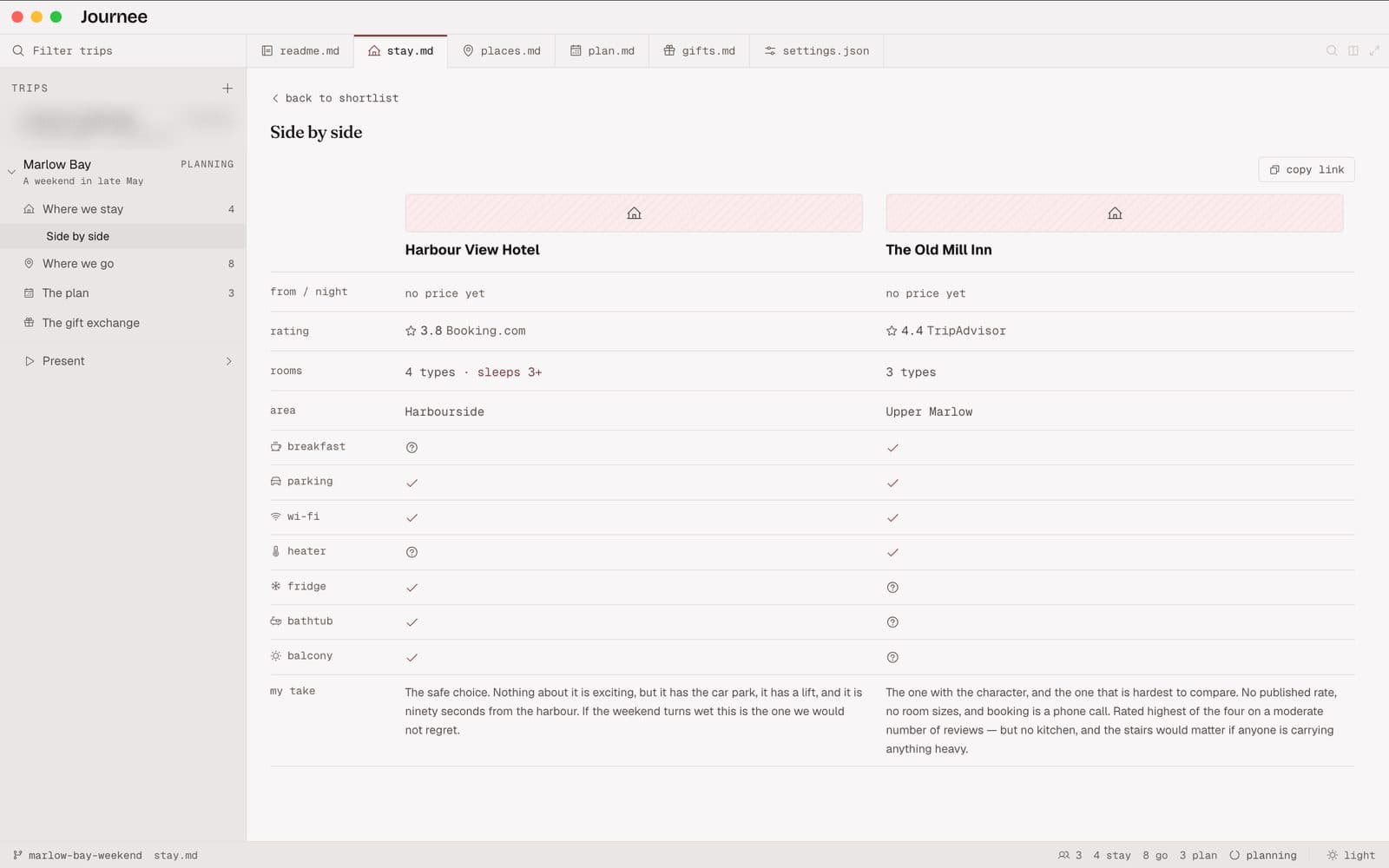Click Harbour View Hotel house image placeholder
The height and width of the screenshot is (868, 1389).
[634, 213]
